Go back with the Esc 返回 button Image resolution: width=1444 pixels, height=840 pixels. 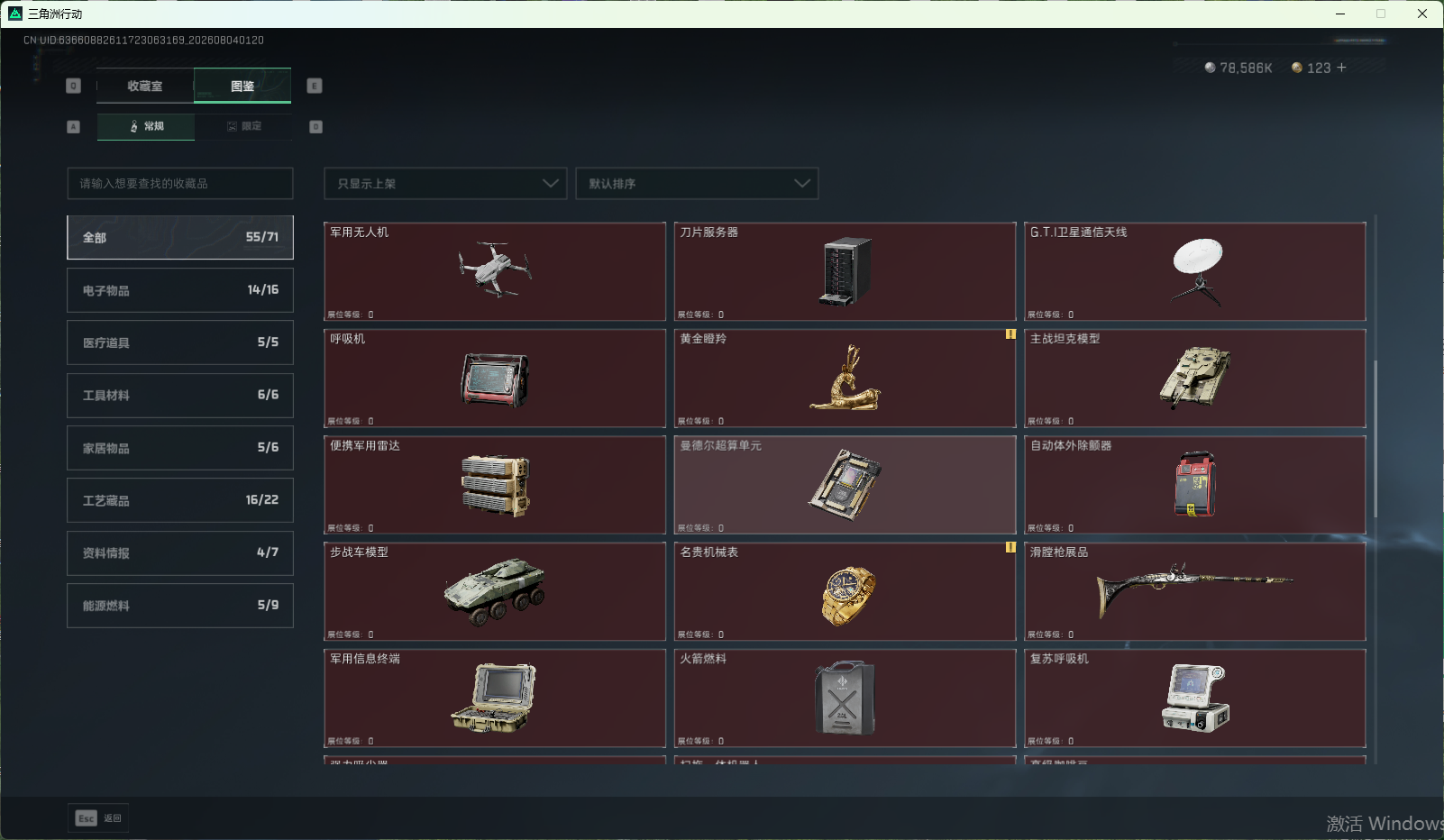[98, 818]
